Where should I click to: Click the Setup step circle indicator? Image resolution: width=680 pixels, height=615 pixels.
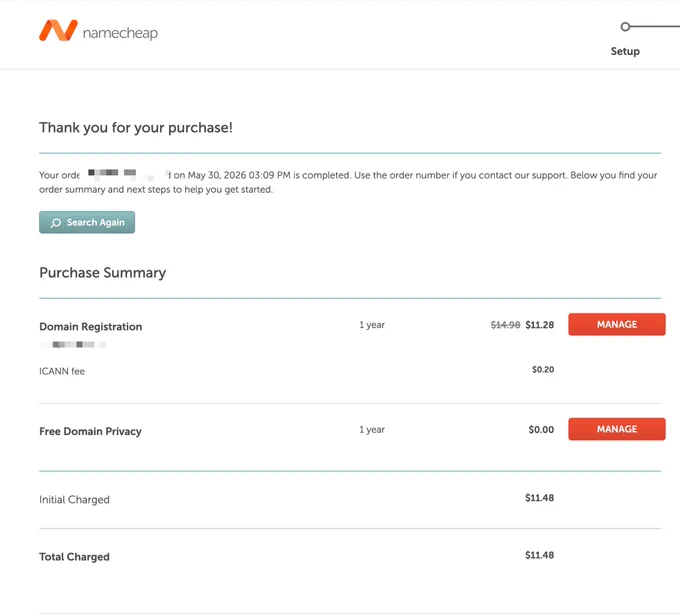coord(625,26)
